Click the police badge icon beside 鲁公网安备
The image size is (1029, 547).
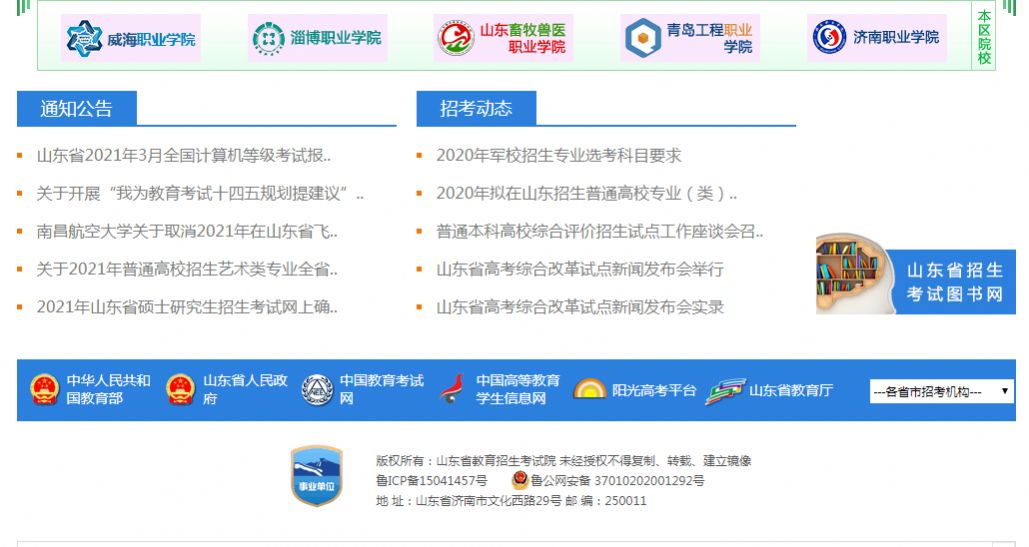[520, 480]
